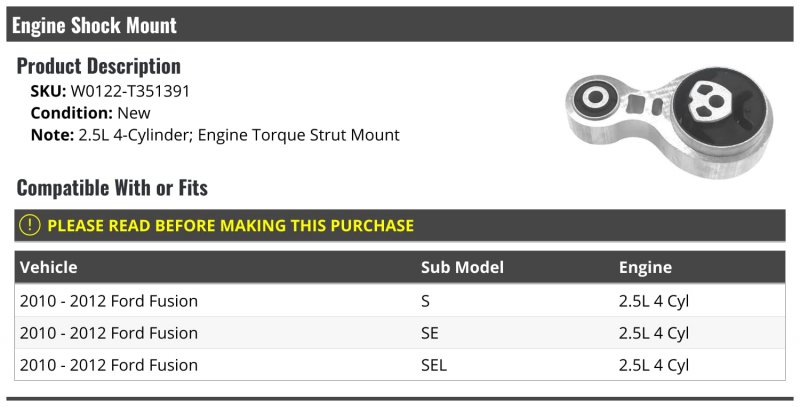The height and width of the screenshot is (407, 800).
Task: Click the 'Condition: New' line
Action: tap(90, 113)
